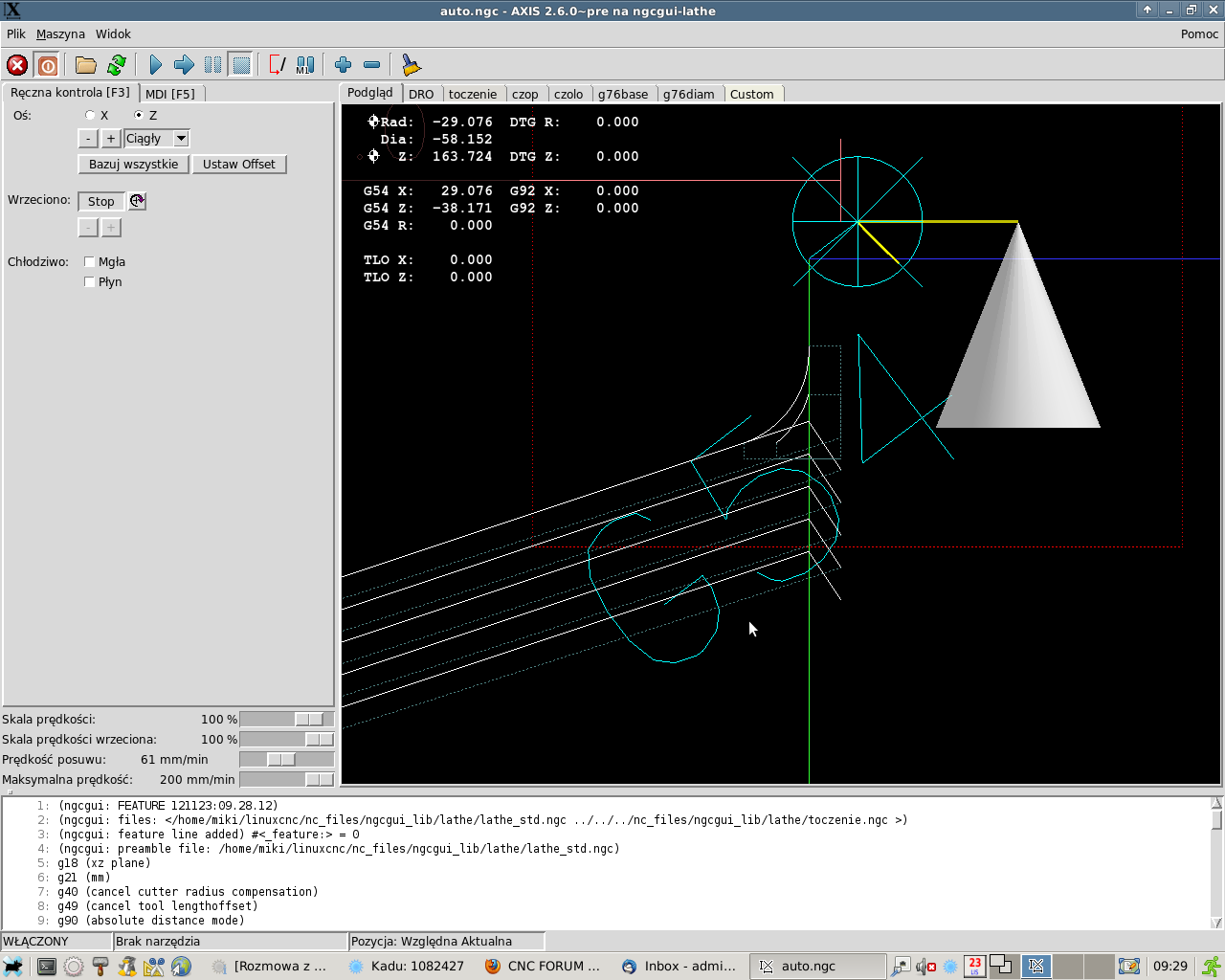
Task: Open Firefox CNC FORUM taskbar window
Action: pos(543,967)
